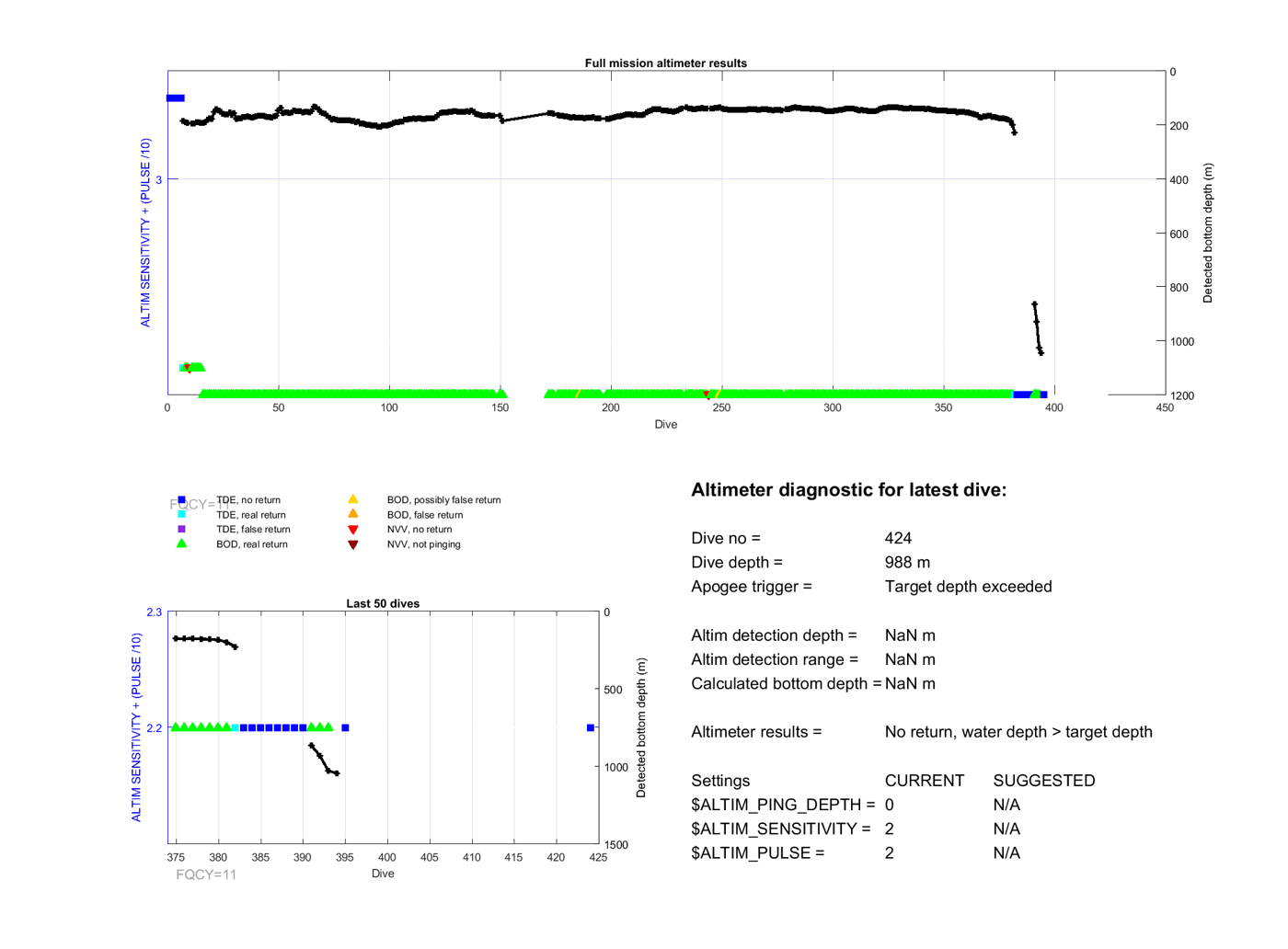Click the '$ALTIM_PULSE =' setting label

(x=757, y=852)
